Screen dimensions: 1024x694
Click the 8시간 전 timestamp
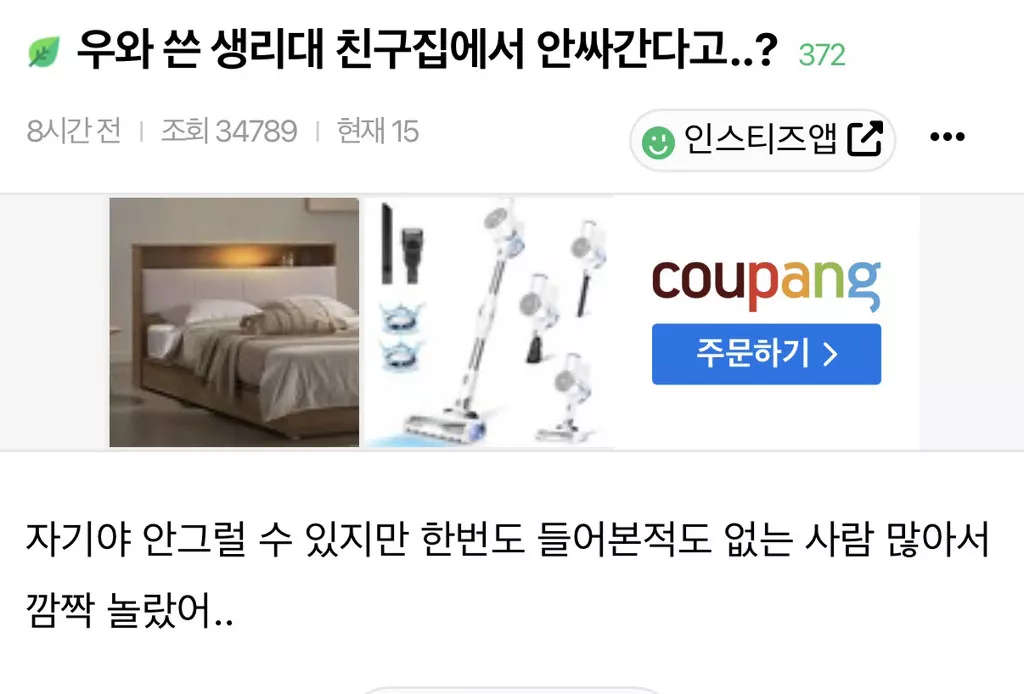[x=74, y=131]
